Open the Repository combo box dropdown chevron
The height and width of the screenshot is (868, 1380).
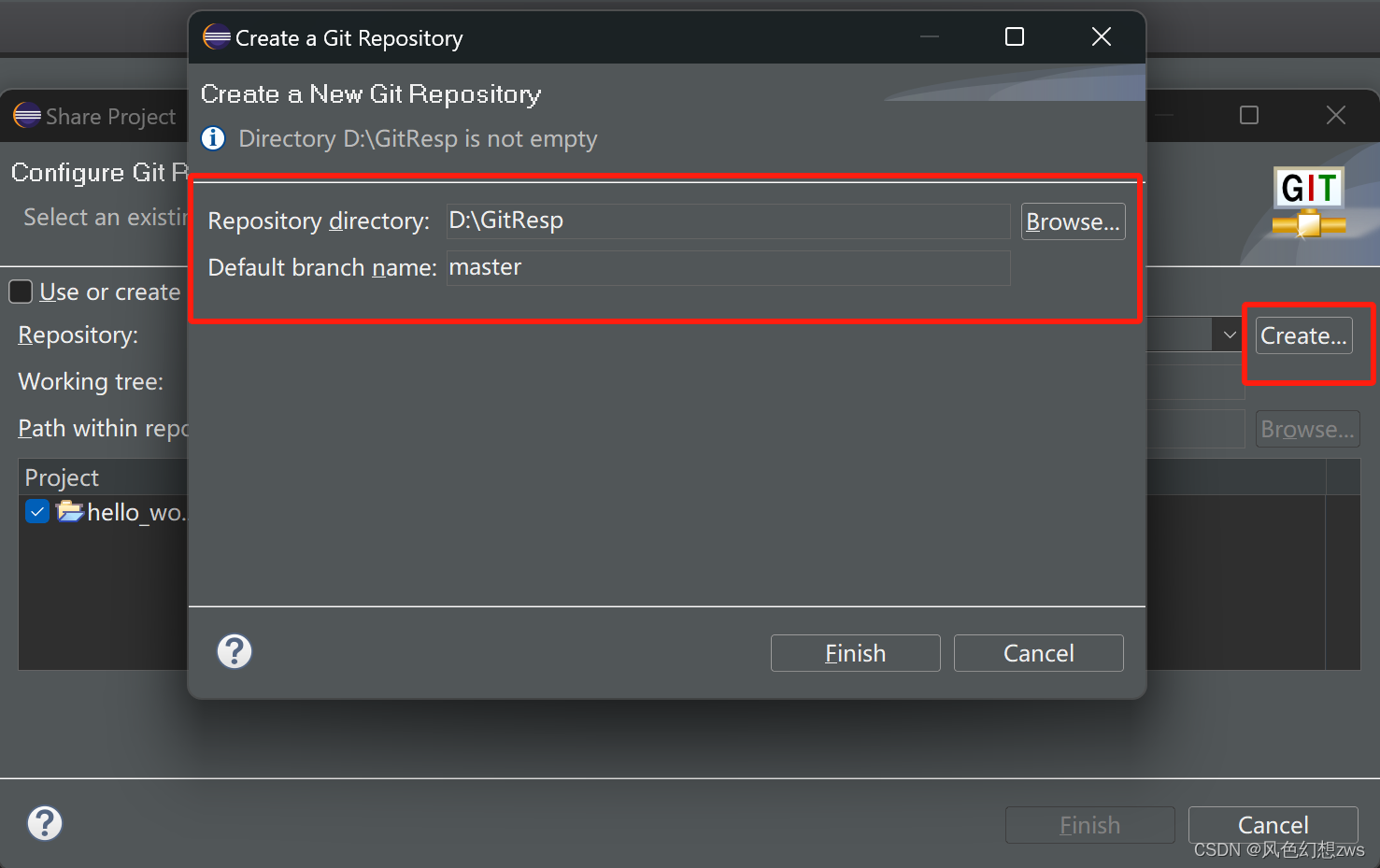(x=1229, y=334)
